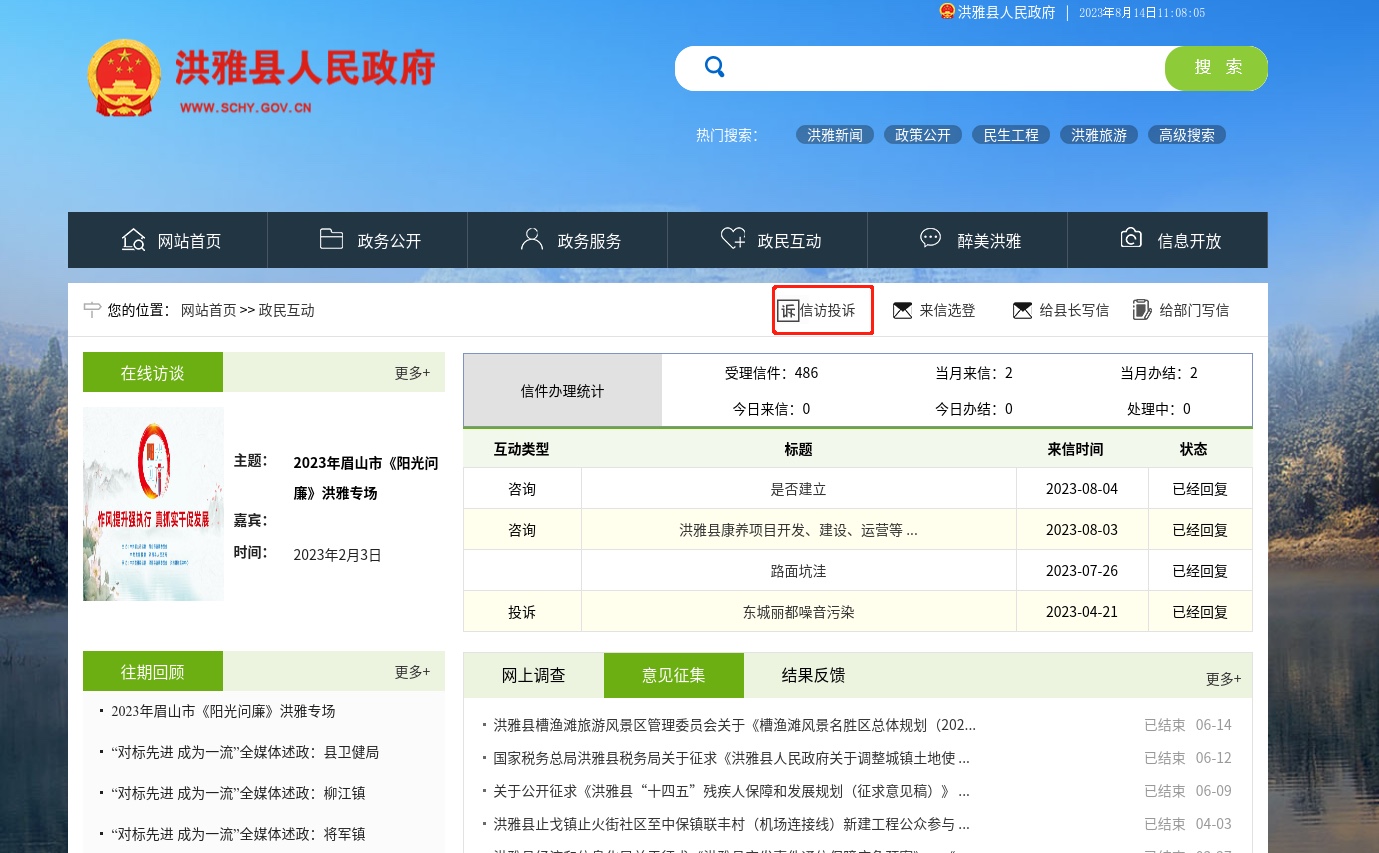Click the 往期回顾 section header
The height and width of the screenshot is (853, 1379).
tap(153, 672)
